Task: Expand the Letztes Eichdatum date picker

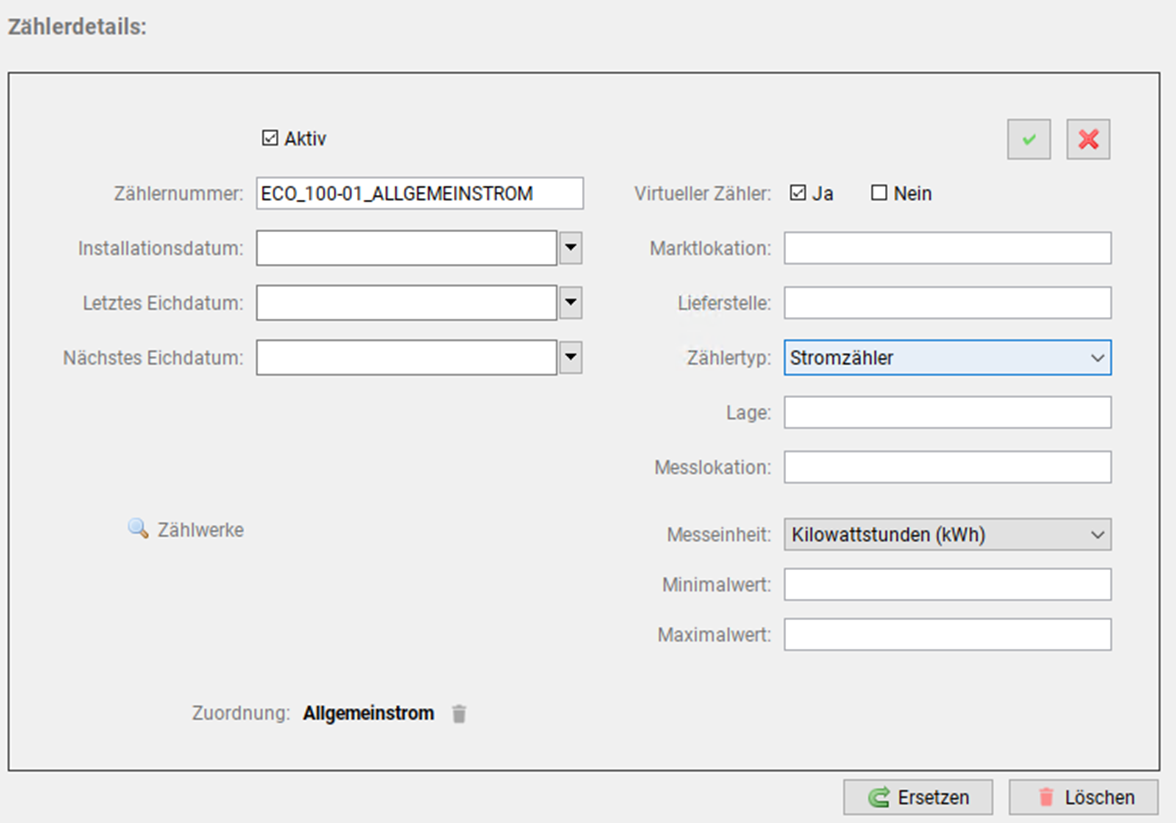Action: click(570, 302)
